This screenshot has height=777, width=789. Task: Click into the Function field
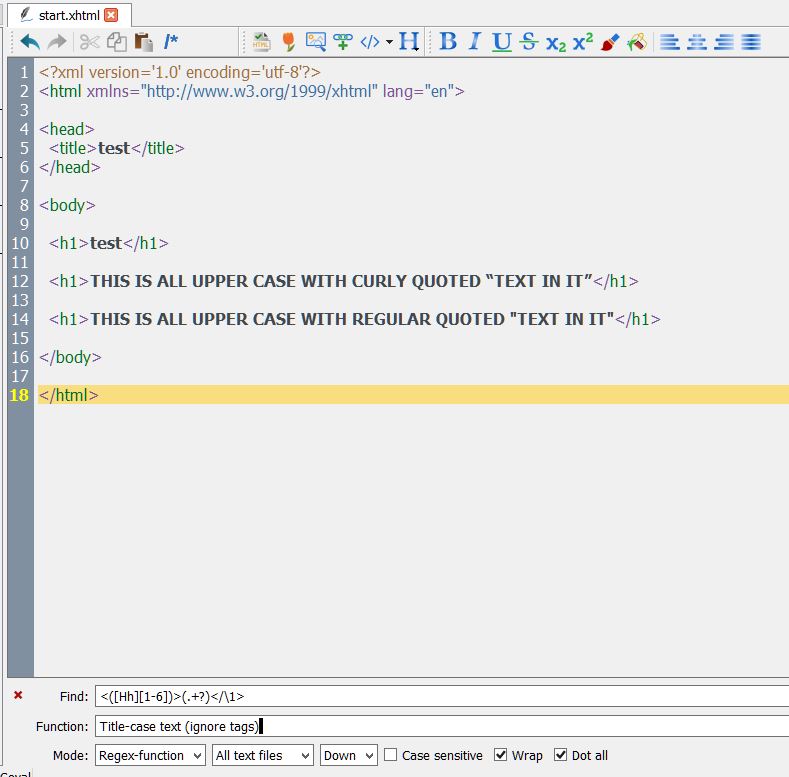(442, 726)
